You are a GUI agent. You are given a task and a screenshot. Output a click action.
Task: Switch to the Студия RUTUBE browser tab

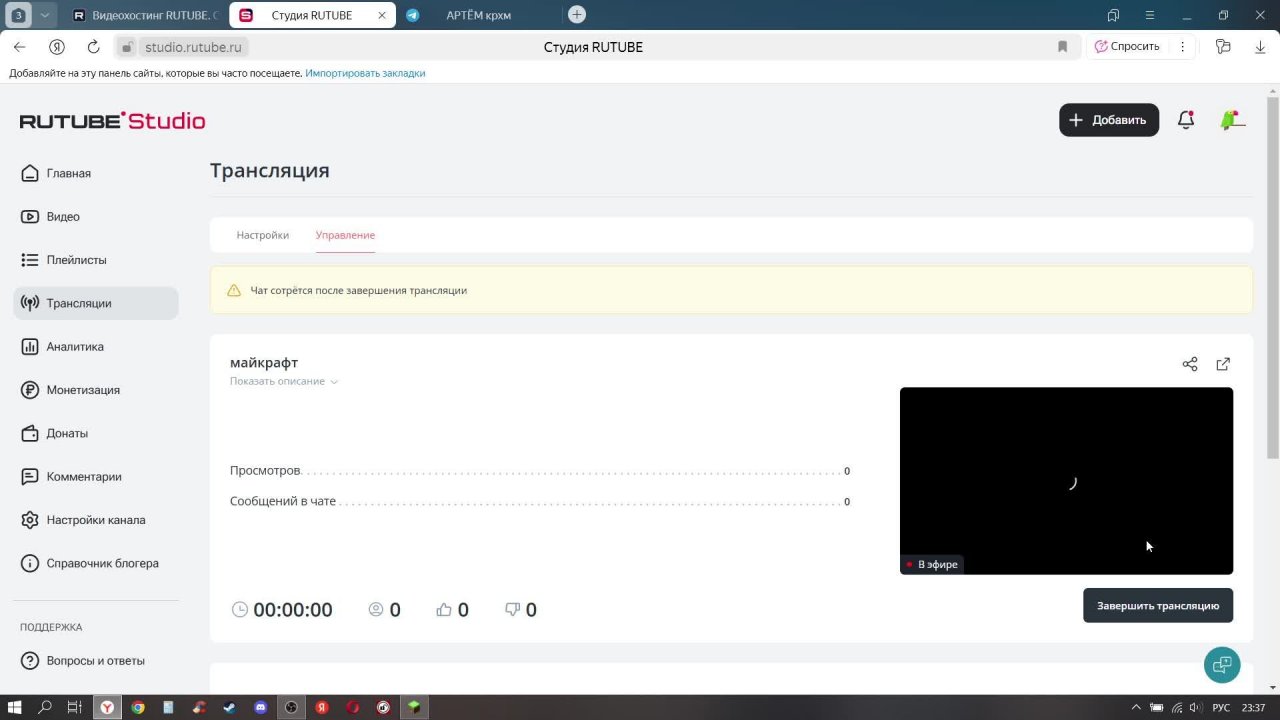[310, 15]
